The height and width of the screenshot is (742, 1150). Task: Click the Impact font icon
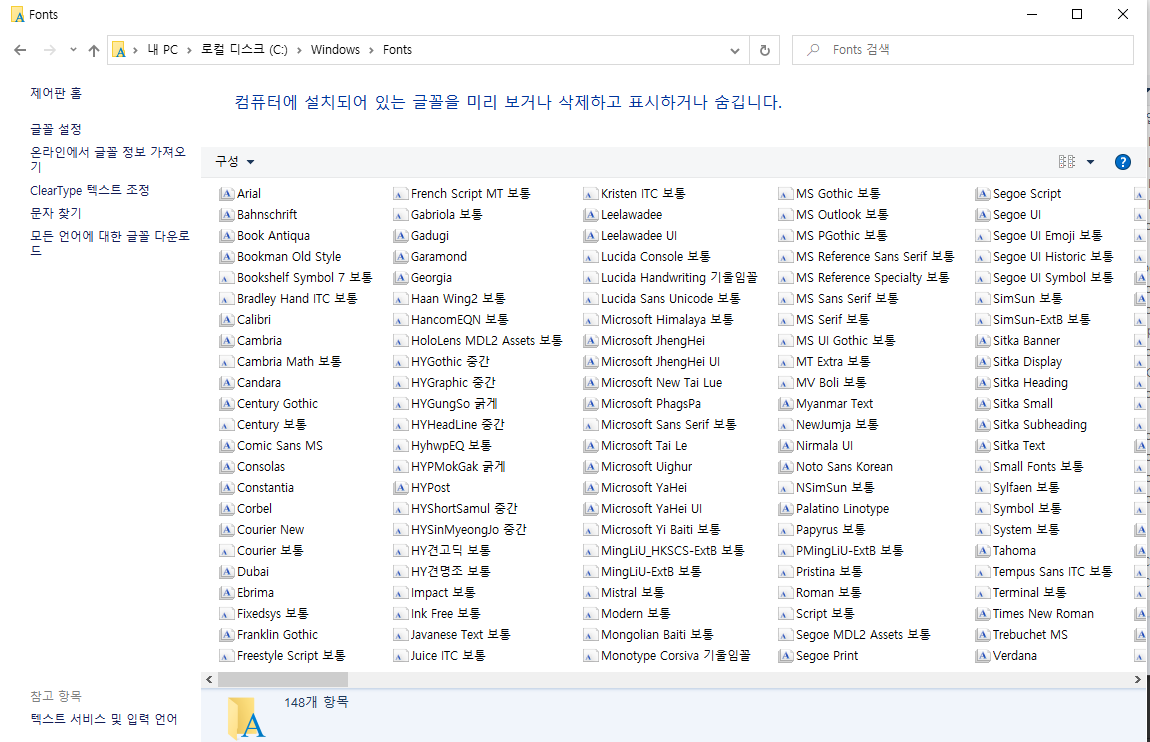[400, 593]
